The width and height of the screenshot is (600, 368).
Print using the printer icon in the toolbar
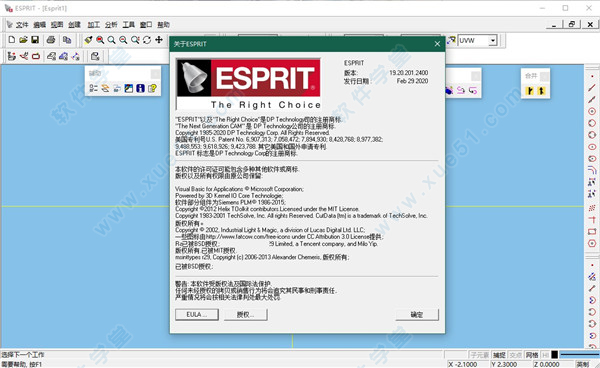click(51, 40)
